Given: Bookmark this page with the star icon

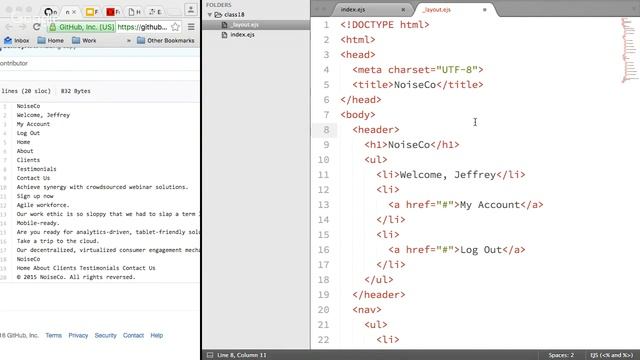Looking at the screenshot, I should pos(175,27).
